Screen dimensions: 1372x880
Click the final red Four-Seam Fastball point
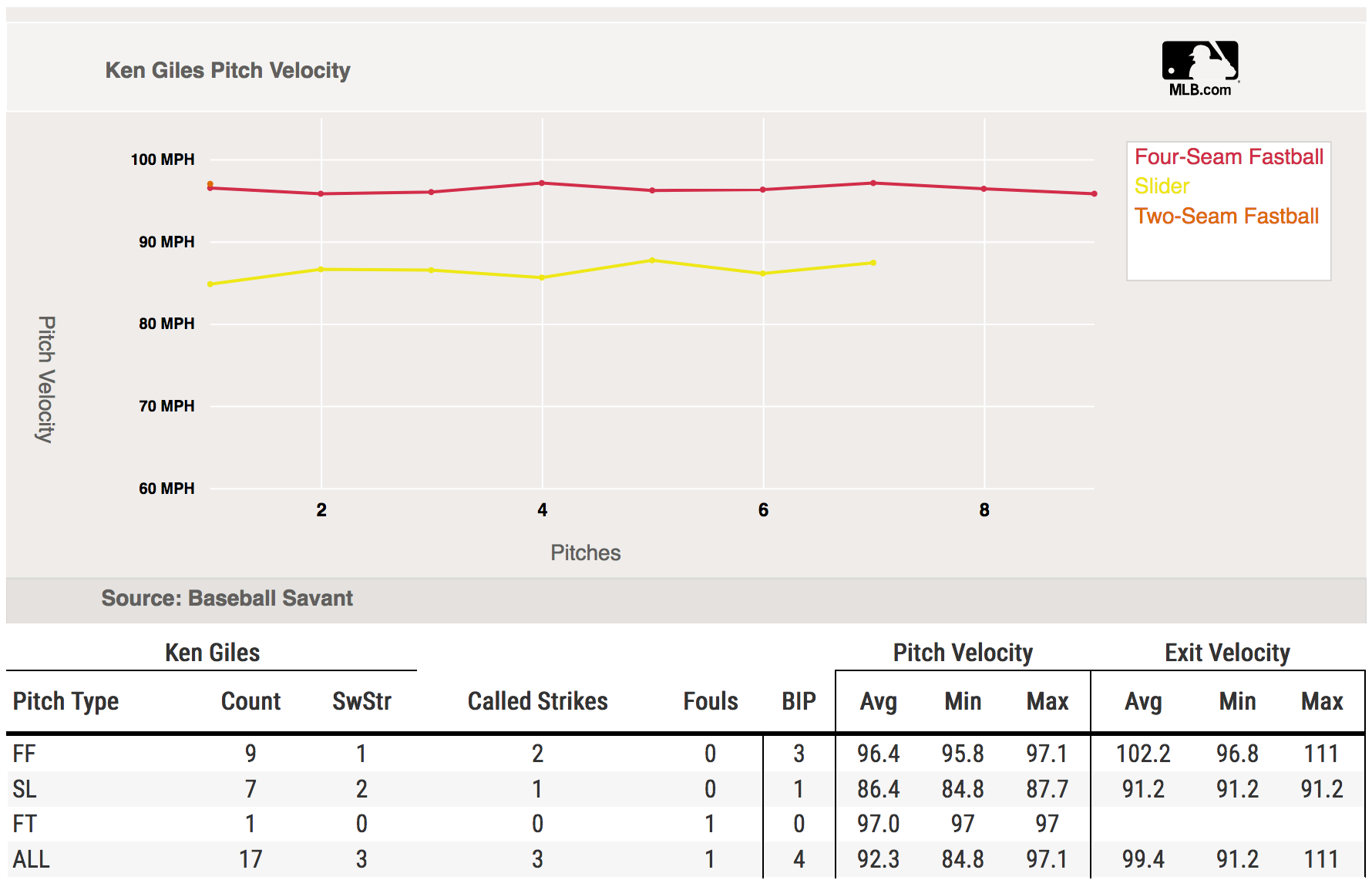point(1094,194)
